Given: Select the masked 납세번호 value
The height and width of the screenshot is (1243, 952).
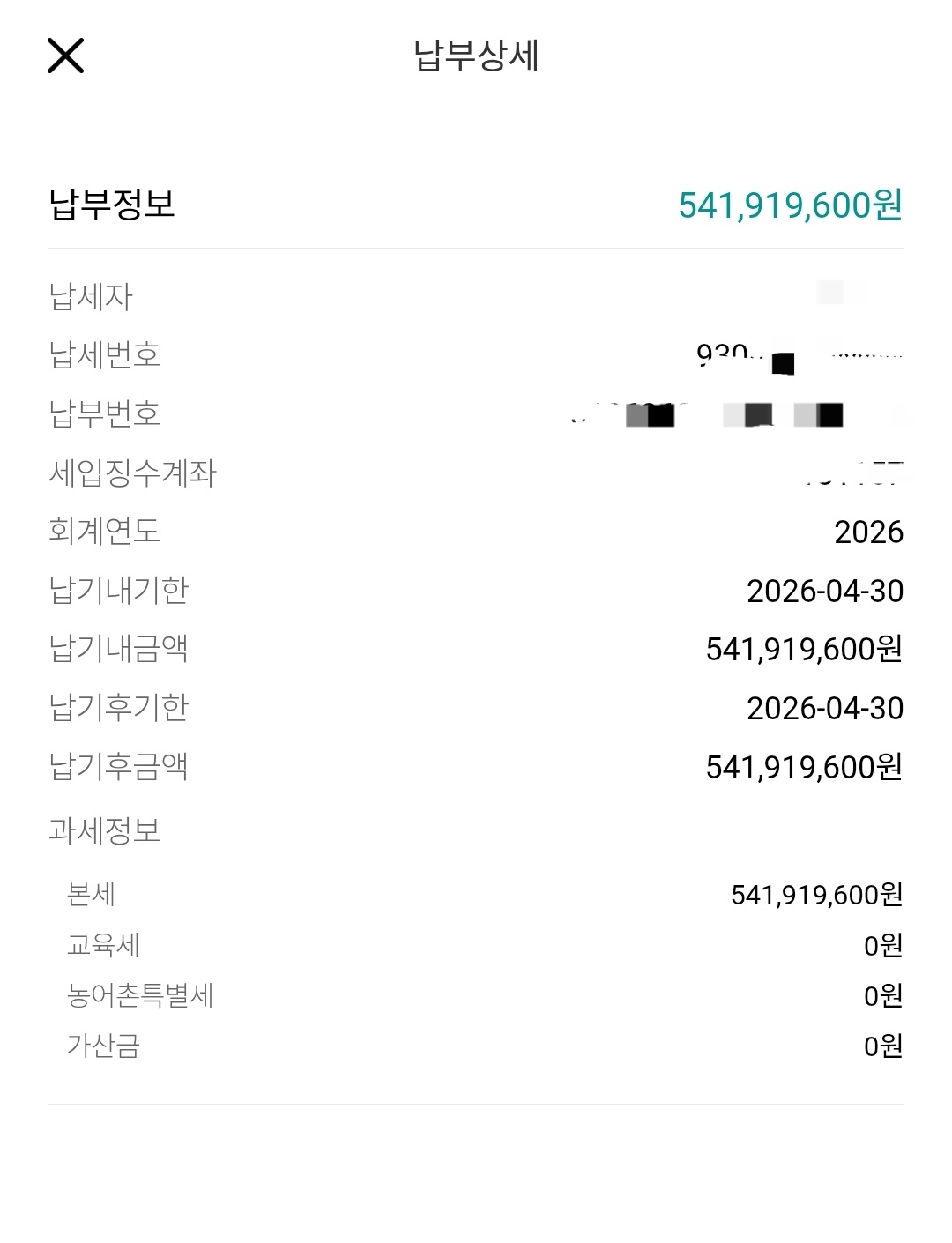Looking at the screenshot, I should coord(798,357).
